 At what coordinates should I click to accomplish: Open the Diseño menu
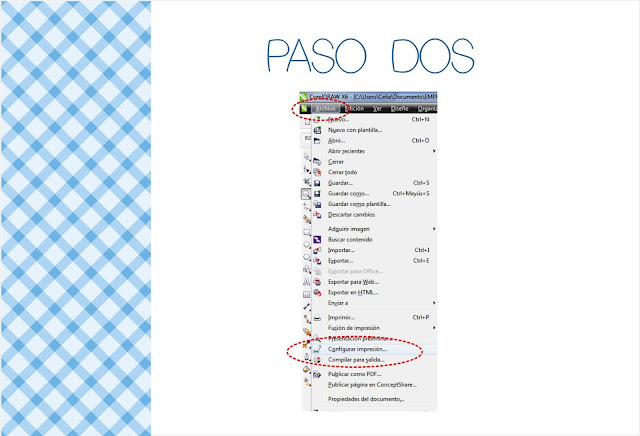pos(399,109)
